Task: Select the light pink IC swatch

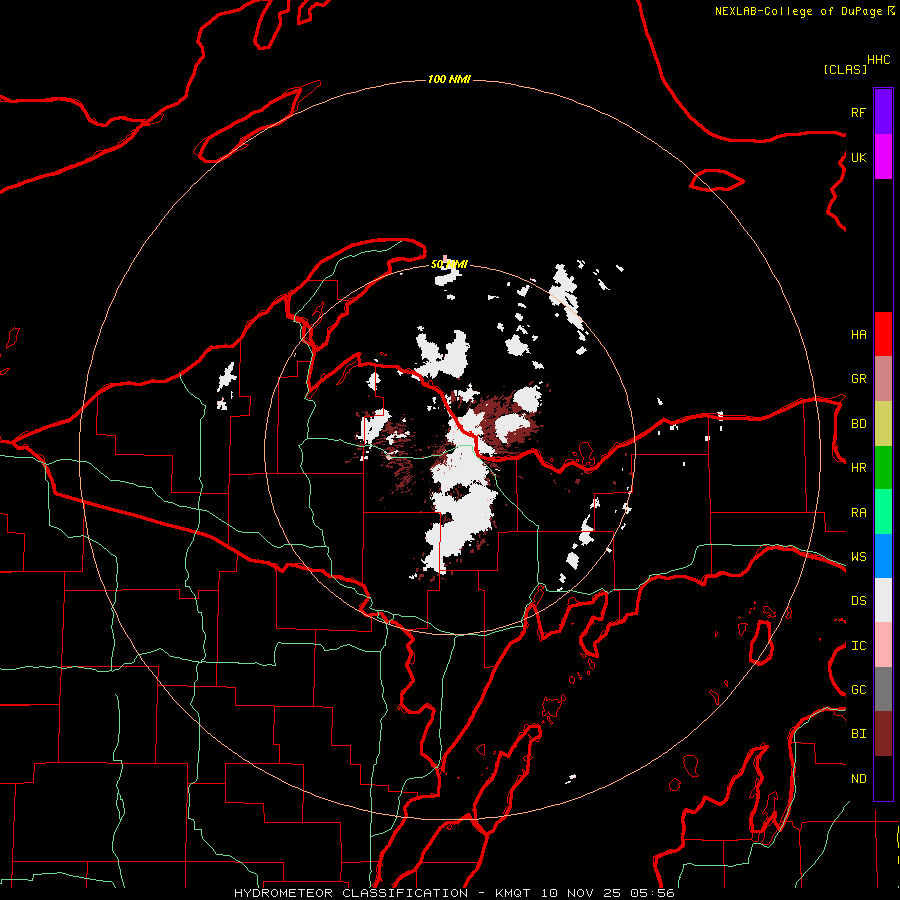Action: [x=883, y=645]
